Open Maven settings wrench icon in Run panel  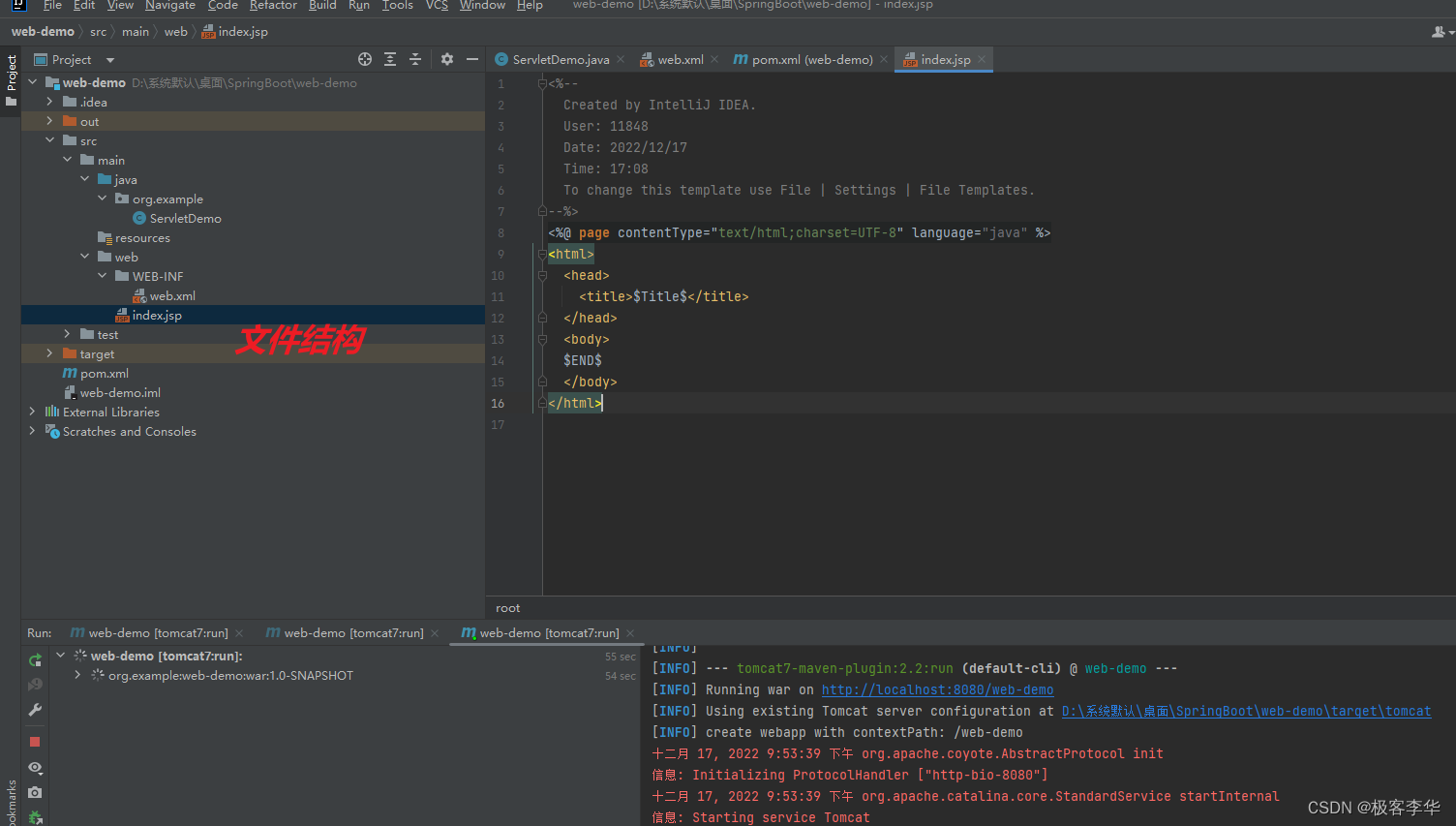(x=35, y=710)
